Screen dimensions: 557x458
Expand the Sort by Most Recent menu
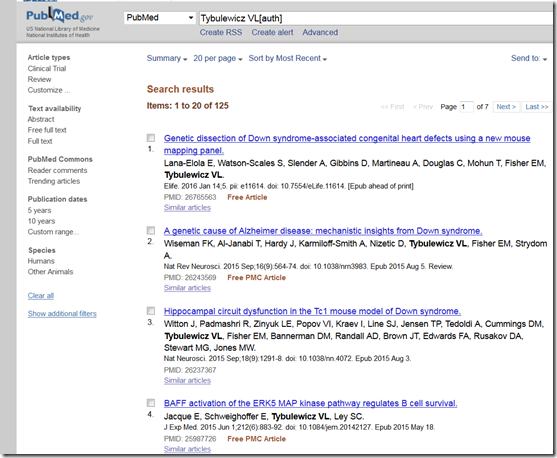click(x=288, y=58)
